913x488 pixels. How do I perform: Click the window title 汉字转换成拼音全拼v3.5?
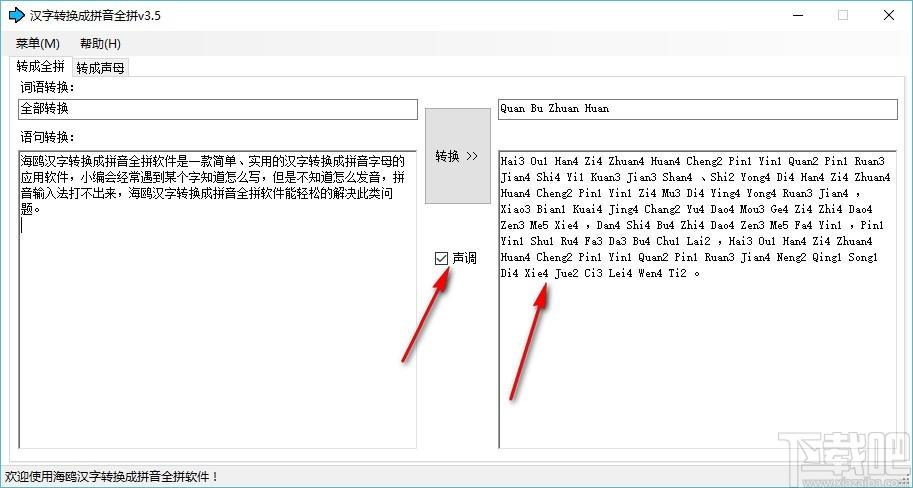click(95, 16)
